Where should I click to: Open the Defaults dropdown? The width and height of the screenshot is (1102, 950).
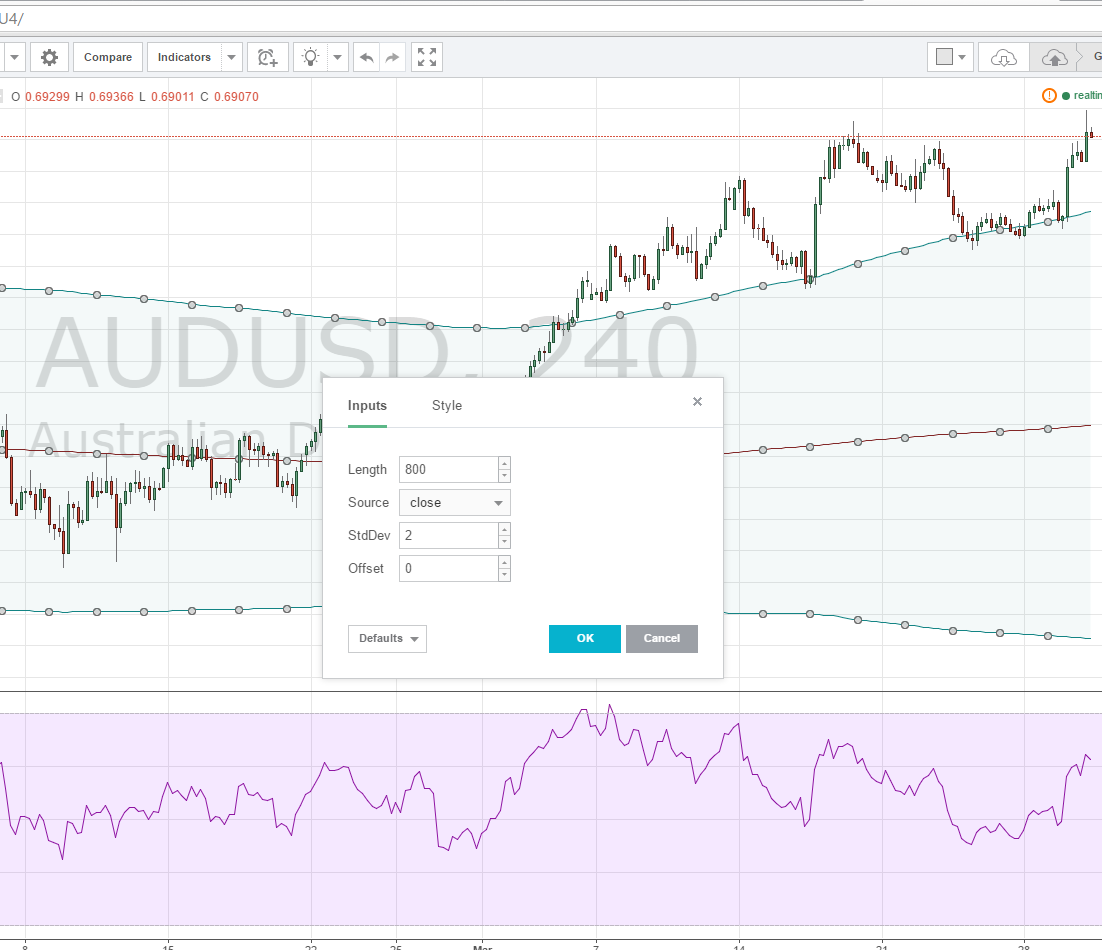coord(387,639)
